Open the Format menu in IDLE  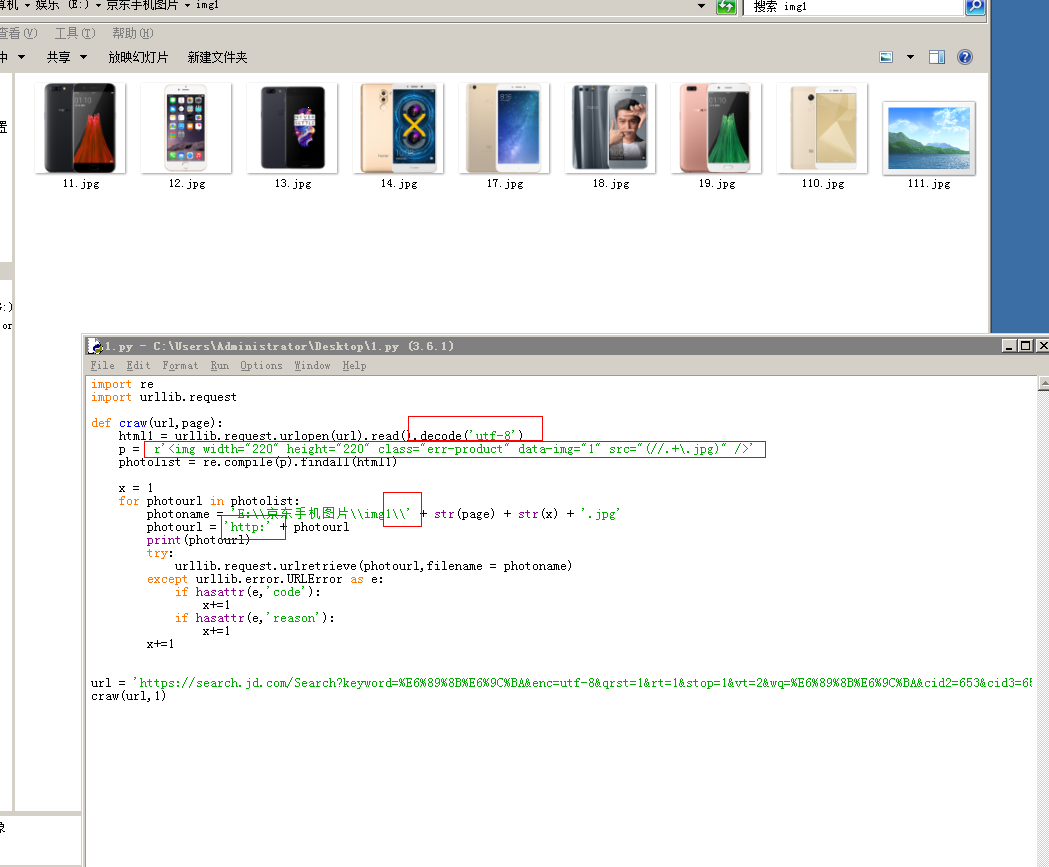(180, 365)
